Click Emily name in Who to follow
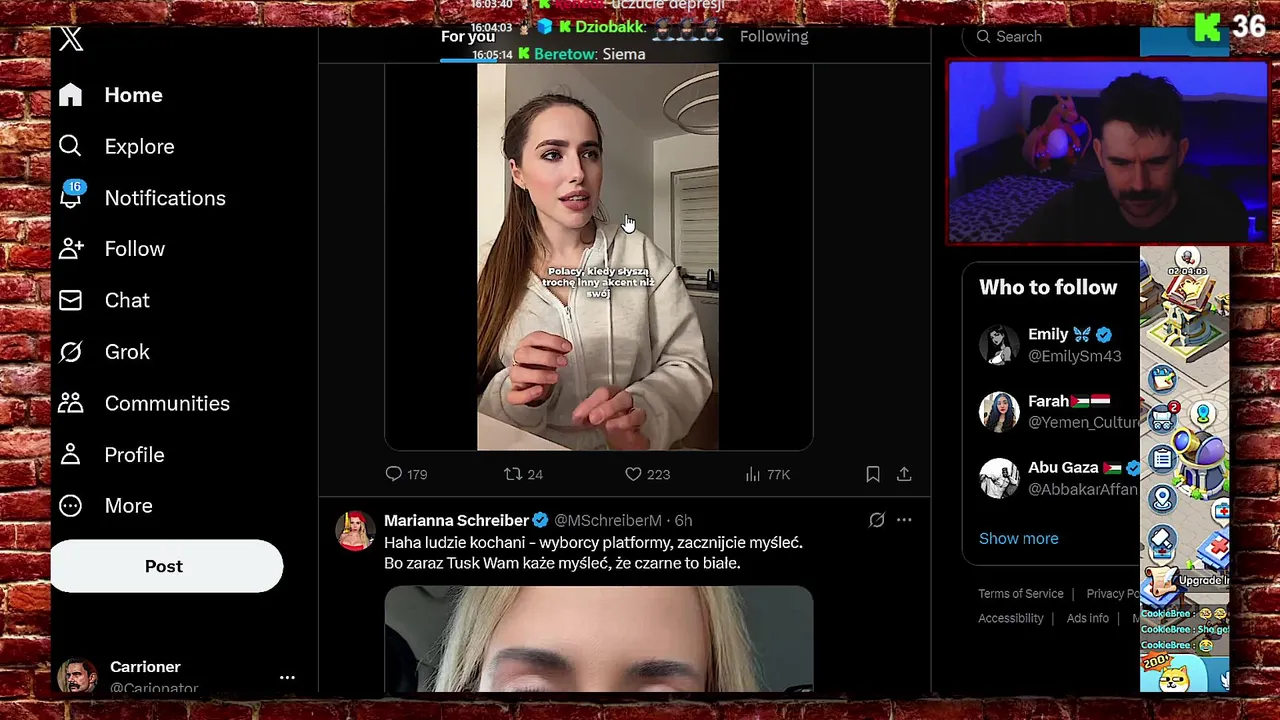The height and width of the screenshot is (720, 1280). click(1048, 334)
